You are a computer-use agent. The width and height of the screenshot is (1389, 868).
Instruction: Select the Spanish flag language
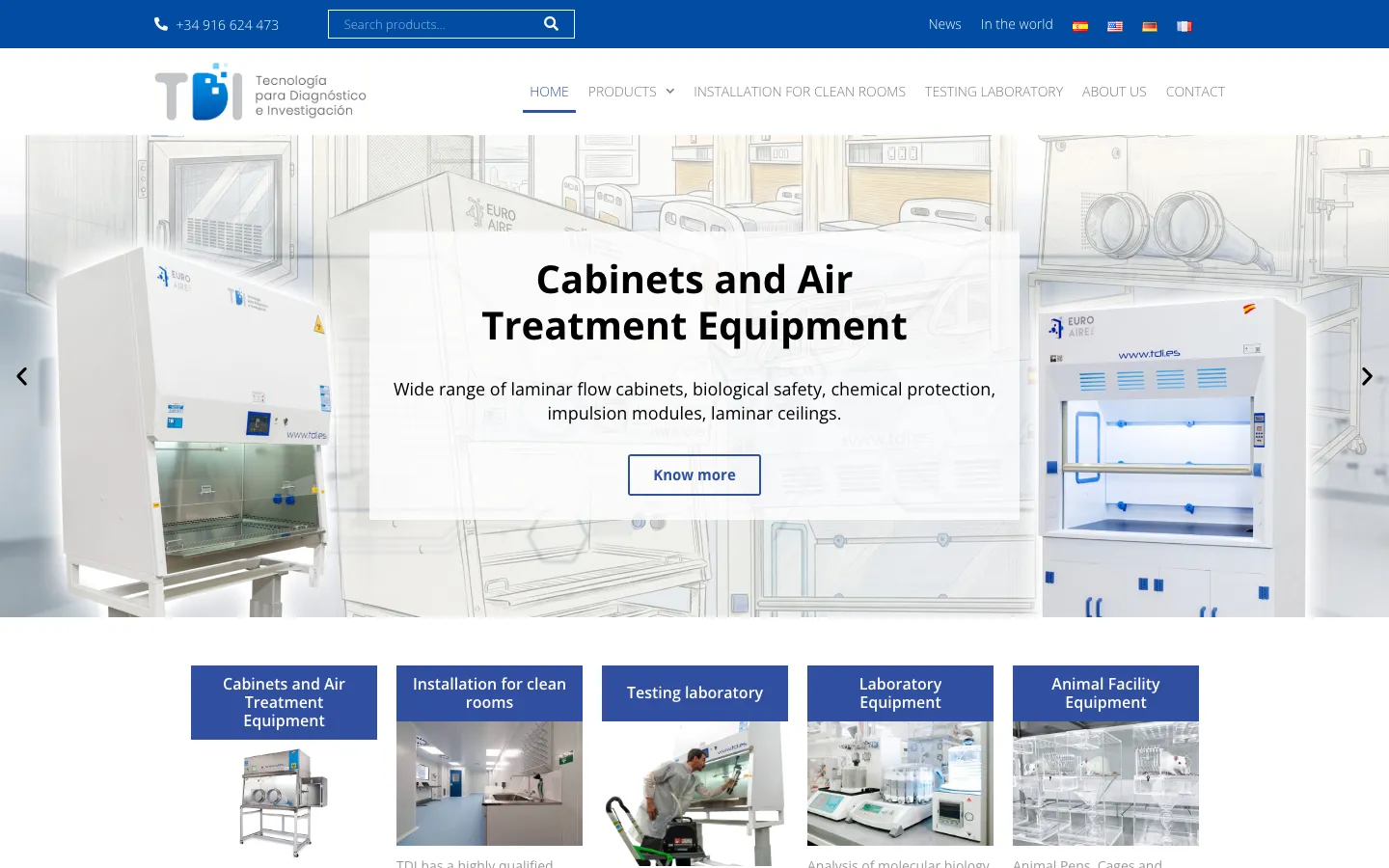(x=1080, y=26)
